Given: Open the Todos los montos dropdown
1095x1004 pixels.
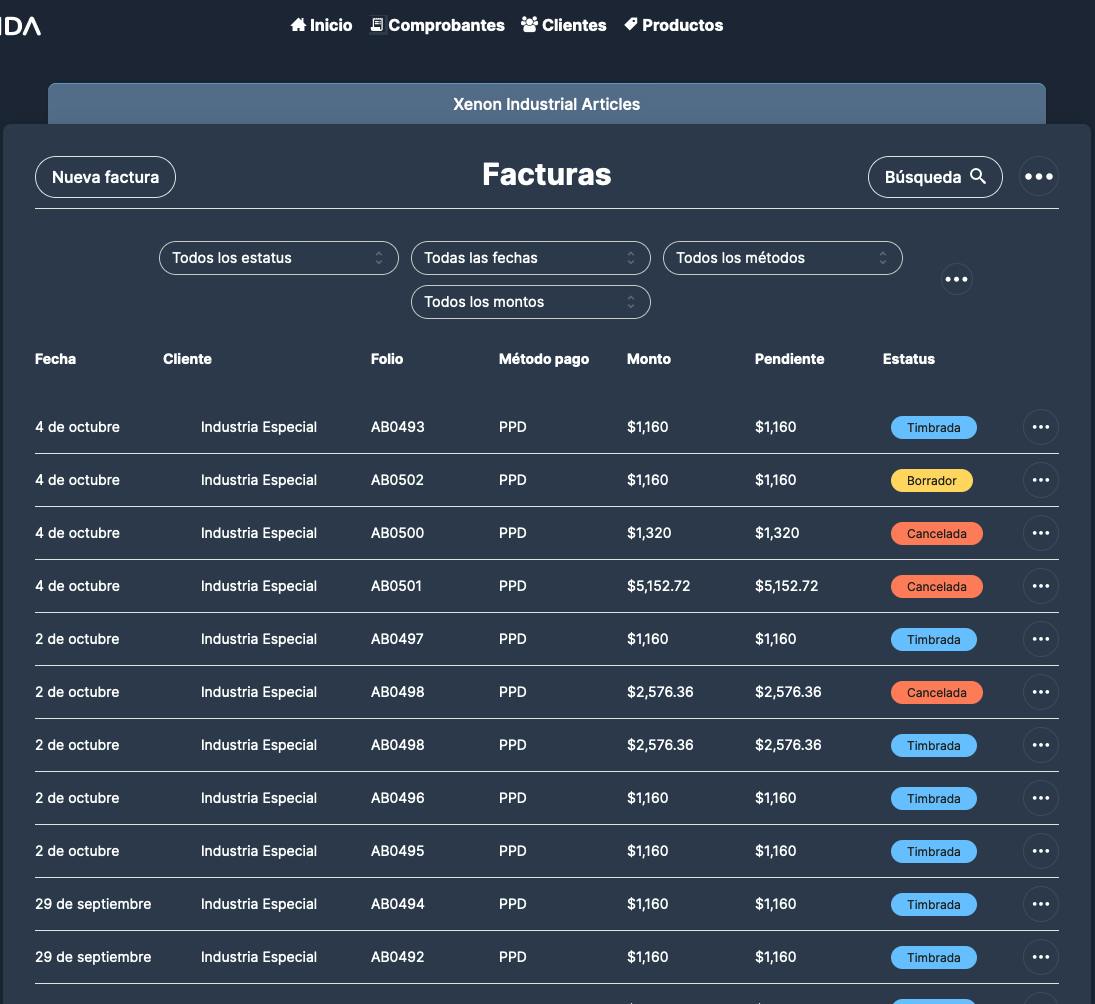Looking at the screenshot, I should point(530,302).
